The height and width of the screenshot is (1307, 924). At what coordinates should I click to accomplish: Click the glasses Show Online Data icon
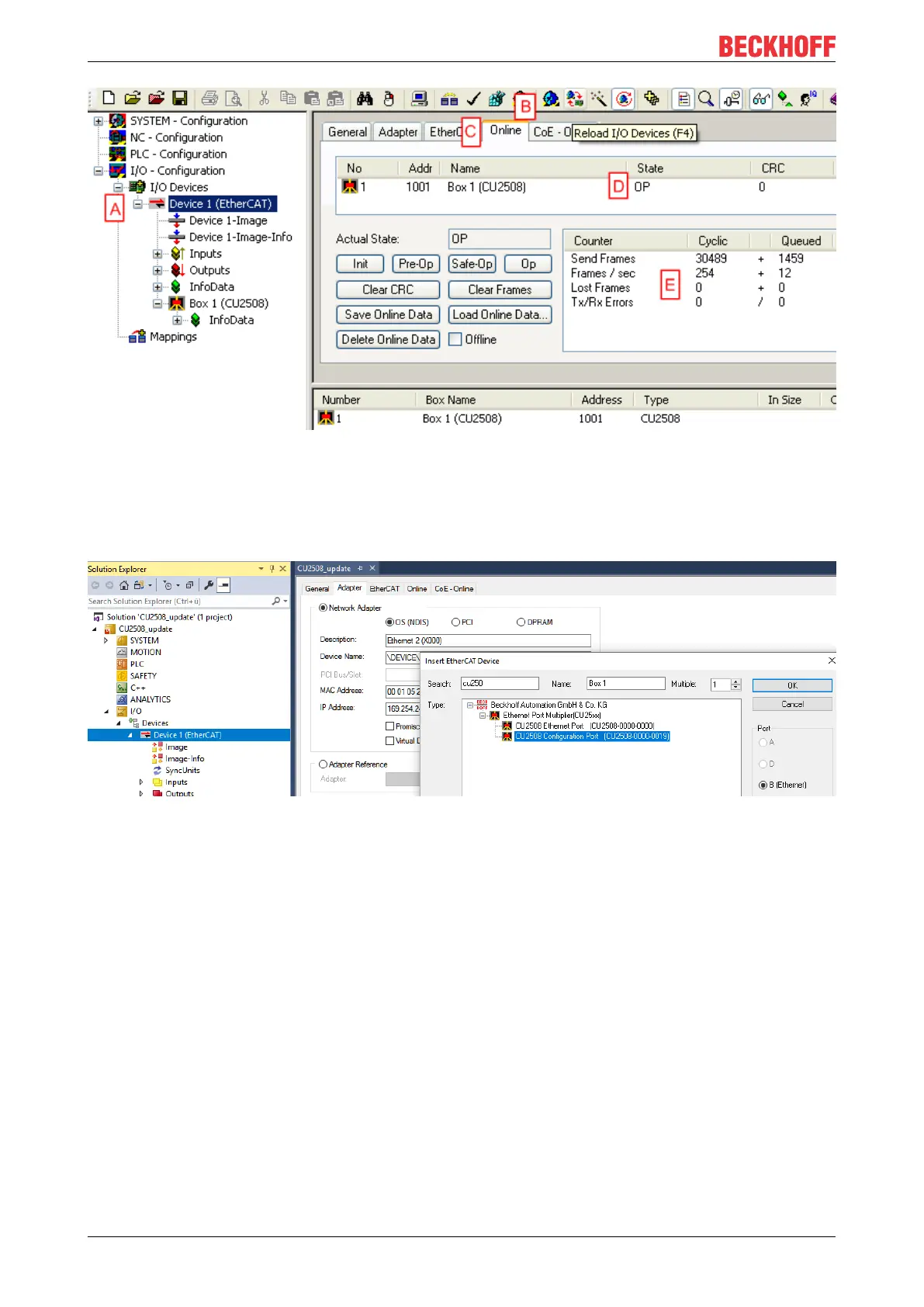761,99
